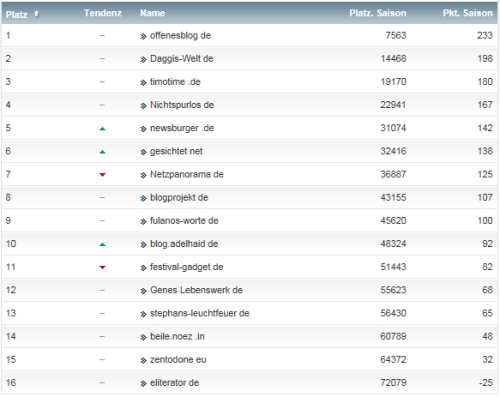Viewport: 500px width, 397px height.
Task: Open the Daggis-Welt de link
Action: (x=182, y=59)
